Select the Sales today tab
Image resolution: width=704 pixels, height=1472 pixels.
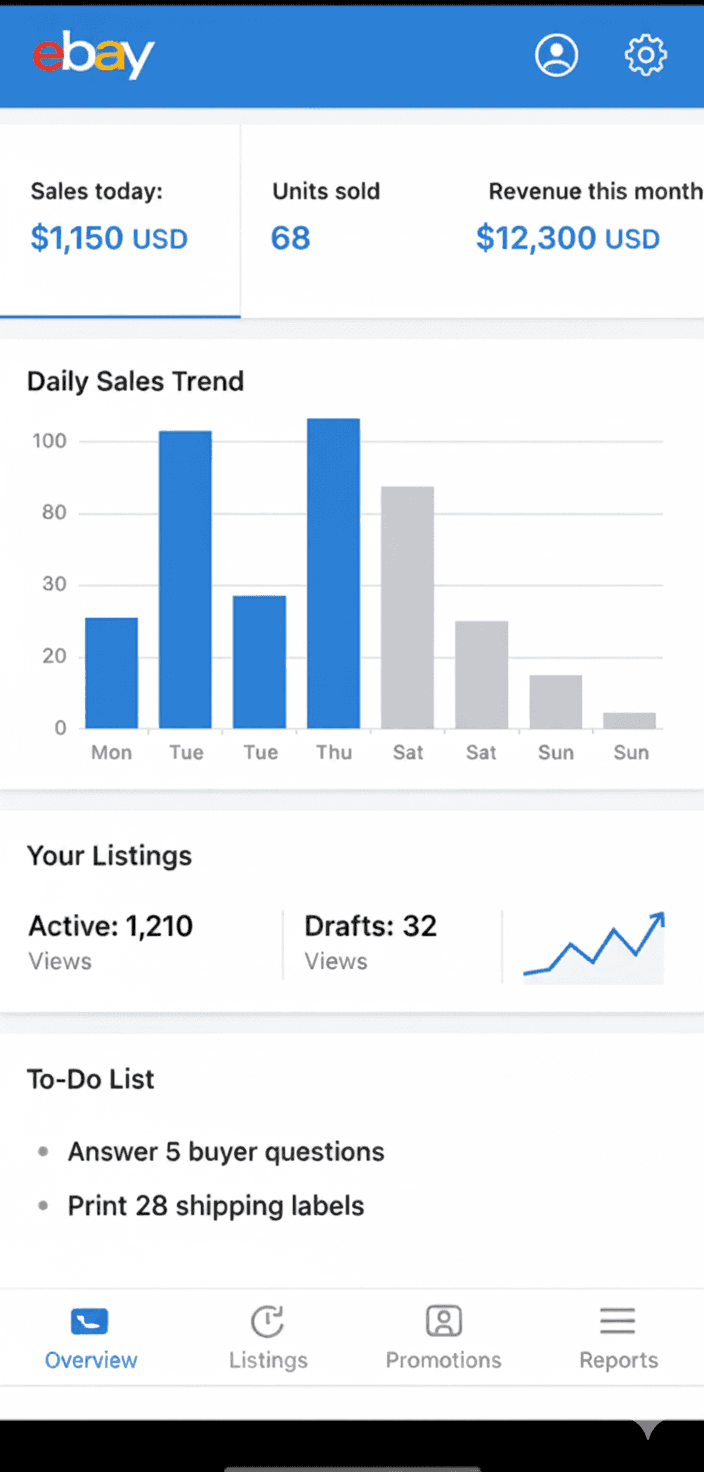[110, 217]
